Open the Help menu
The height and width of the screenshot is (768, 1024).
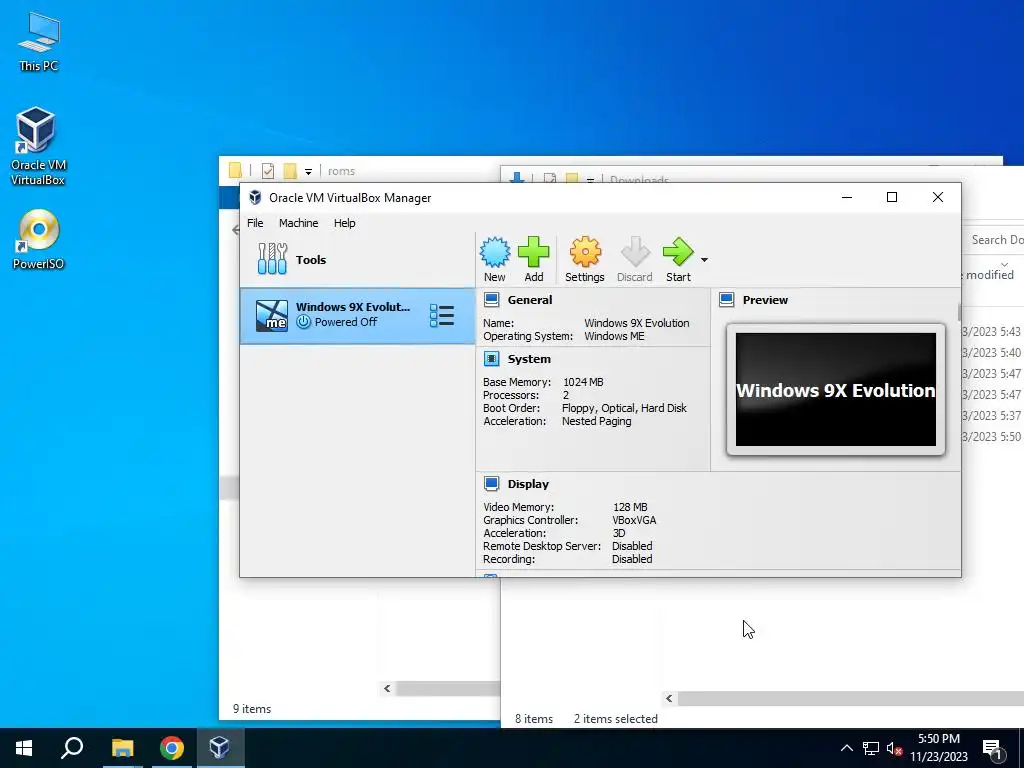344,223
